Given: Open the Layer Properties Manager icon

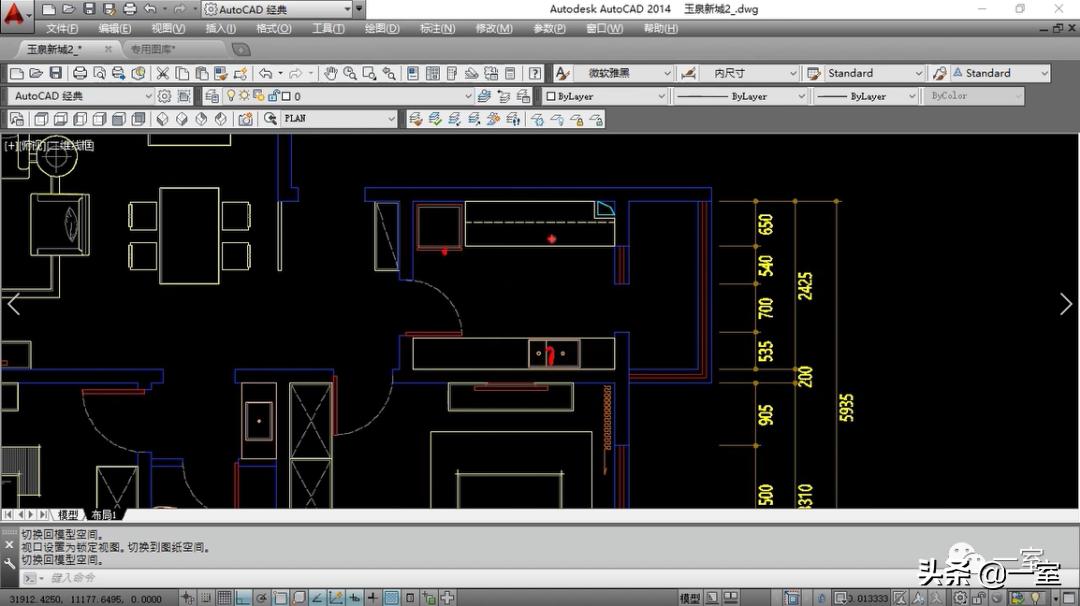Looking at the screenshot, I should (x=211, y=96).
